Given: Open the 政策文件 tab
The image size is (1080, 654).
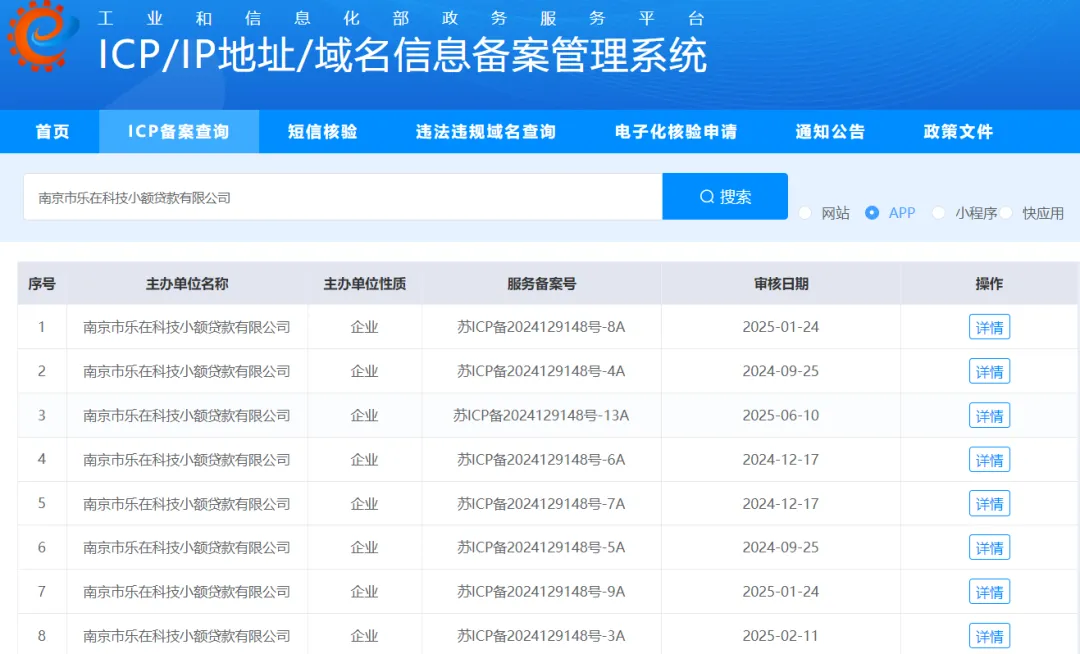Looking at the screenshot, I should (x=958, y=131).
